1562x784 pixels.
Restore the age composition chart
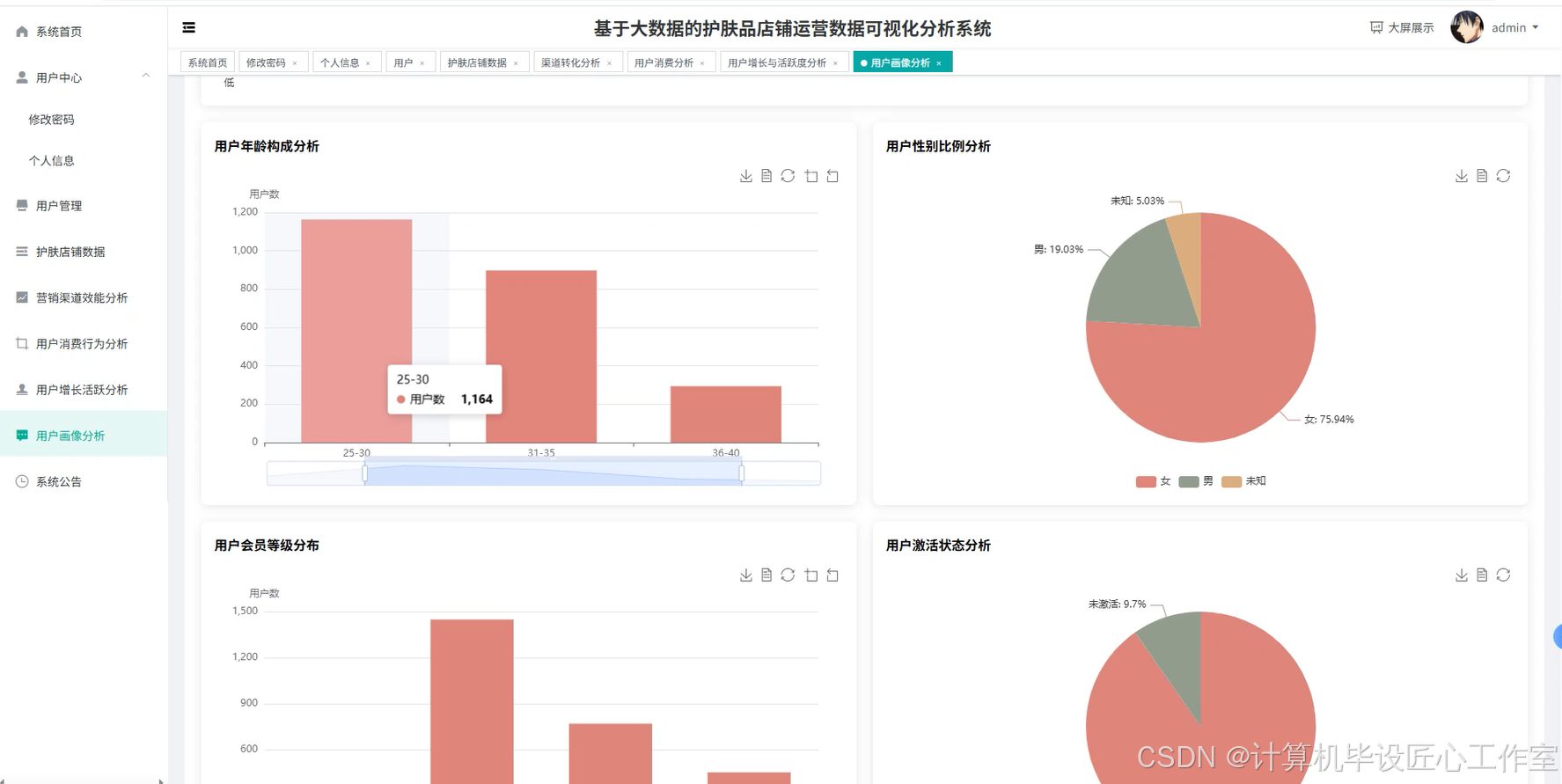pos(788,176)
